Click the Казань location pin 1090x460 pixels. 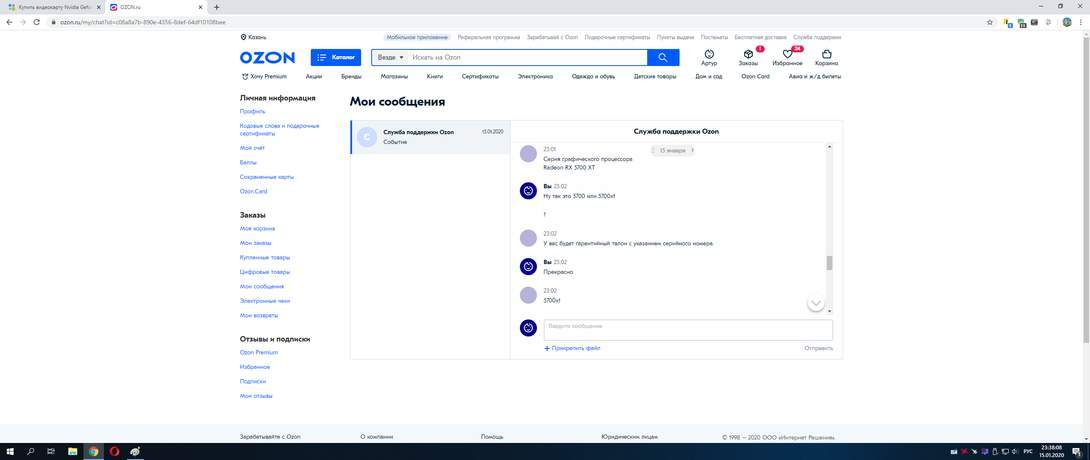click(x=243, y=37)
